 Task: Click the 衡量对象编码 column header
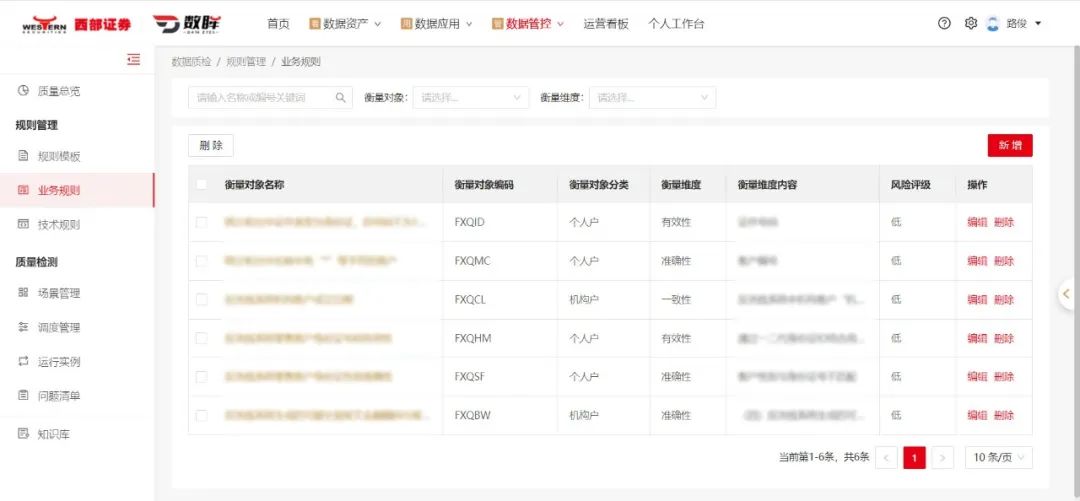tap(484, 185)
